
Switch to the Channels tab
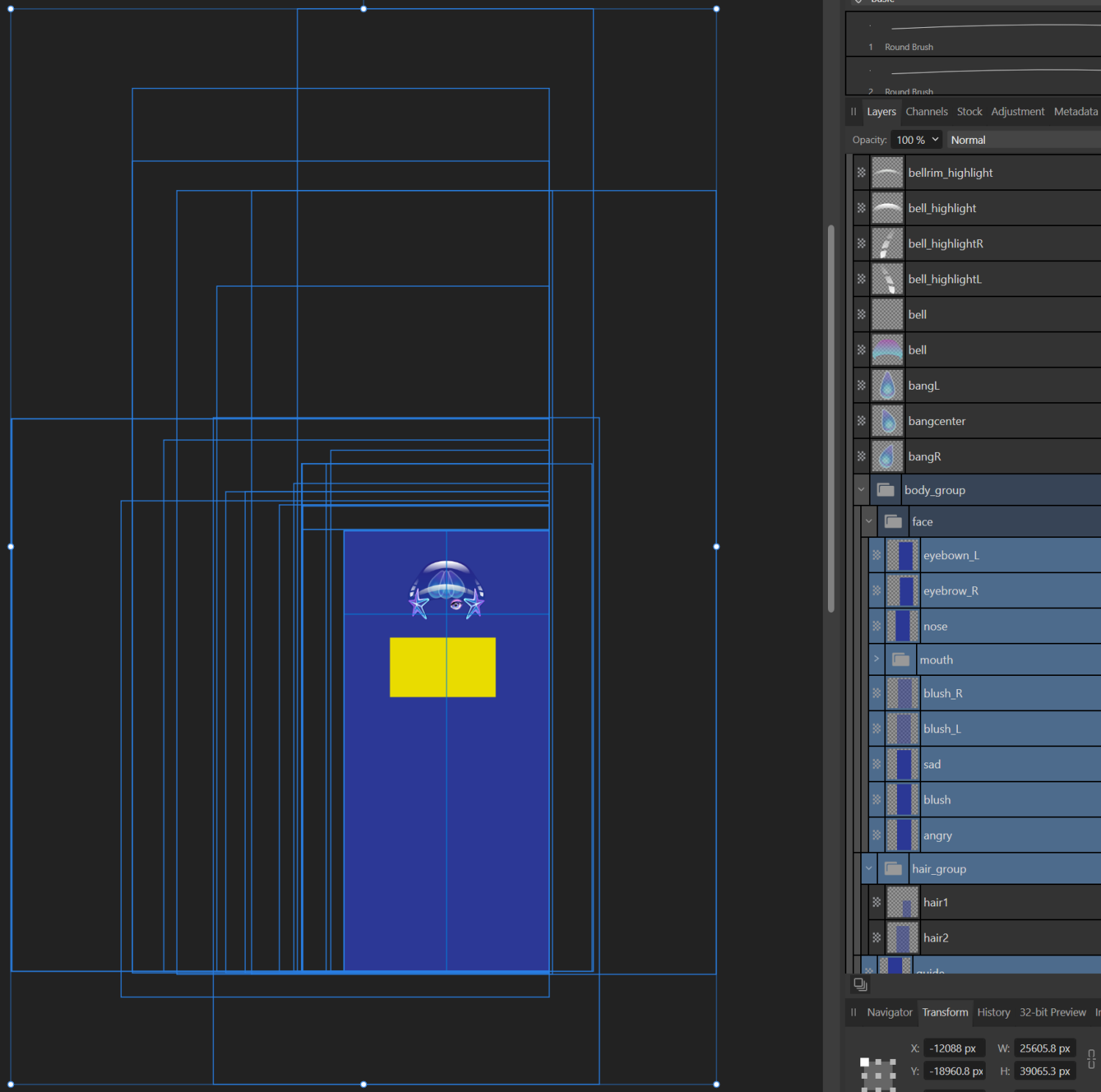[926, 112]
